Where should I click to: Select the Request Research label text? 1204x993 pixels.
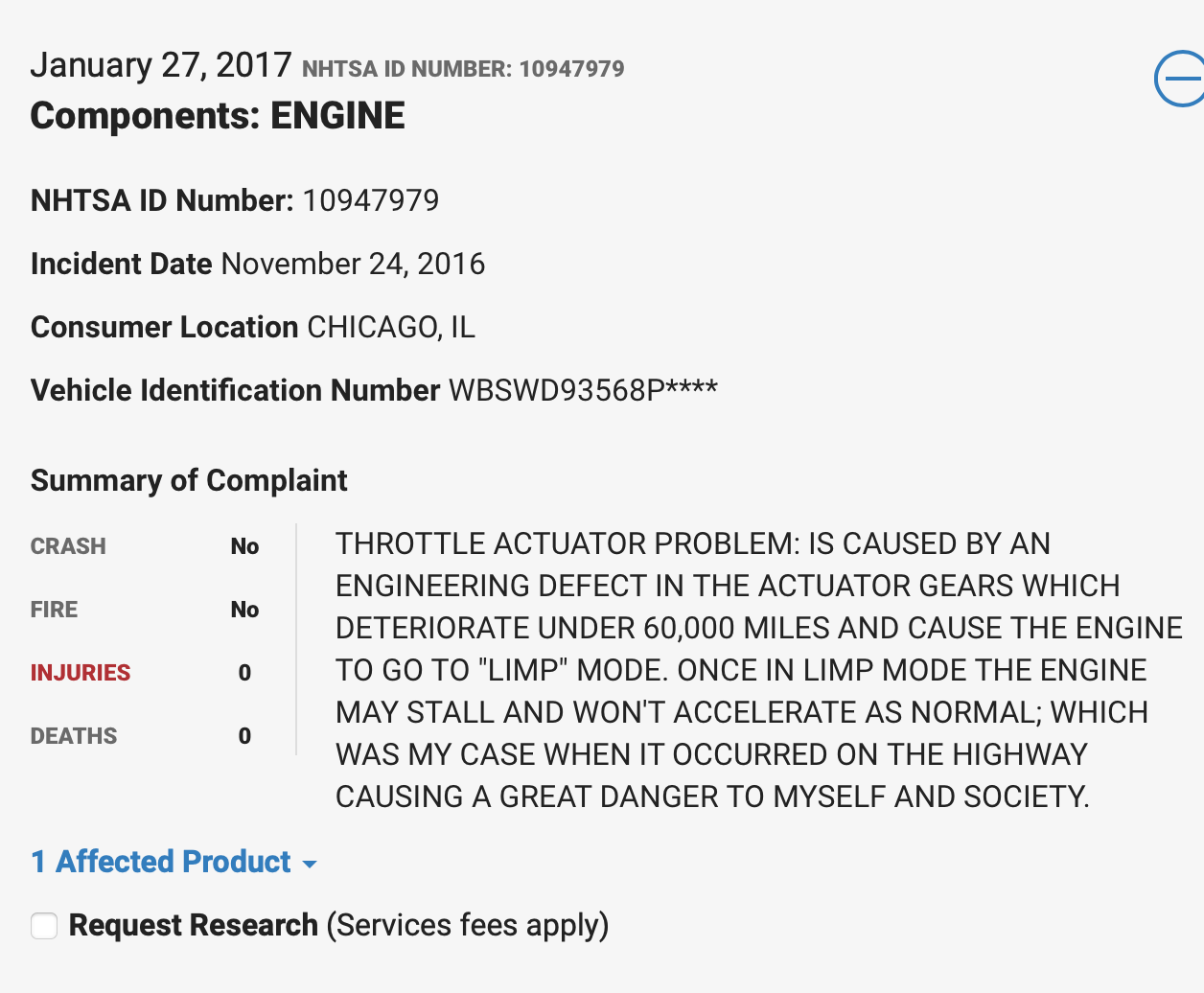tap(193, 925)
